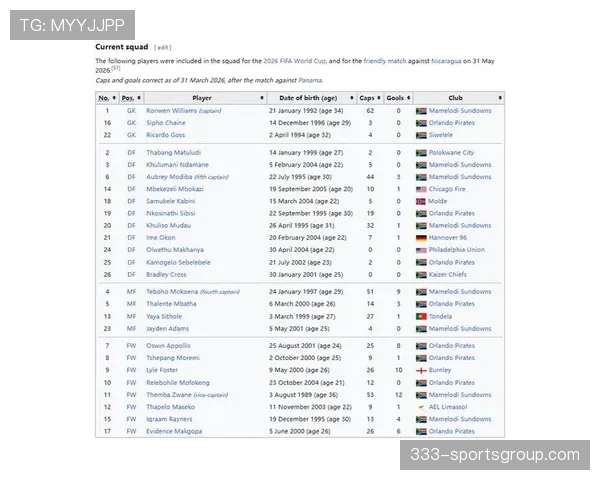Select the date '3 August 1989 (age 36)'
The width and height of the screenshot is (600, 480).
pos(305,395)
